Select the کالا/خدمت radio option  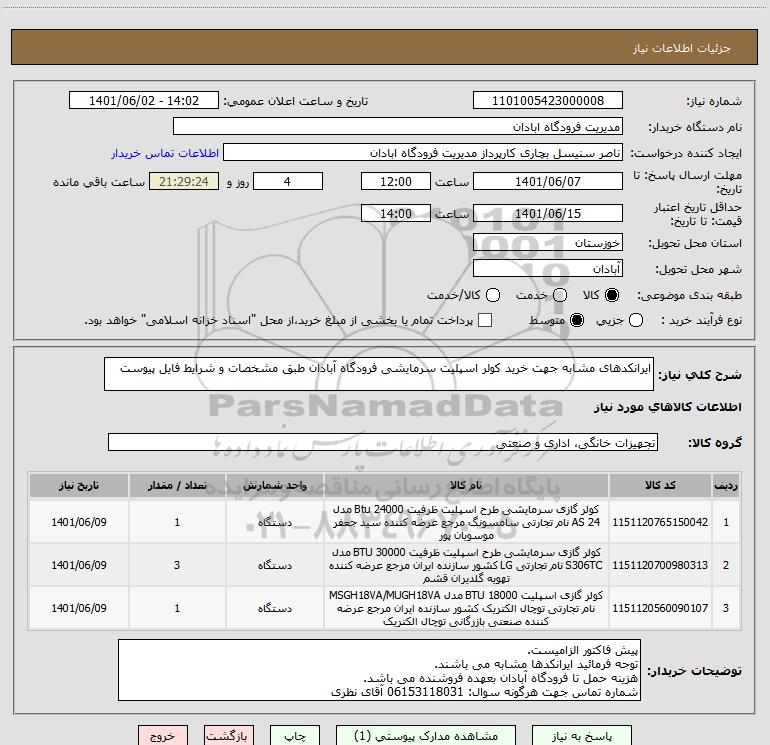coord(493,295)
